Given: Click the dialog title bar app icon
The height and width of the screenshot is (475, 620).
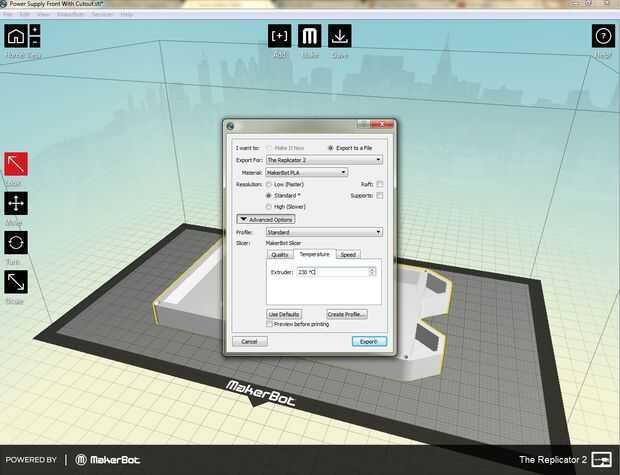Looking at the screenshot, I should (x=230, y=126).
